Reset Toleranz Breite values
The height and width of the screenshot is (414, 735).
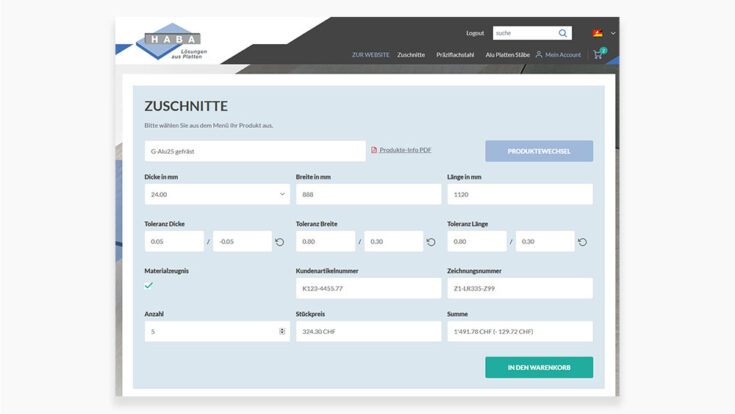[431, 242]
